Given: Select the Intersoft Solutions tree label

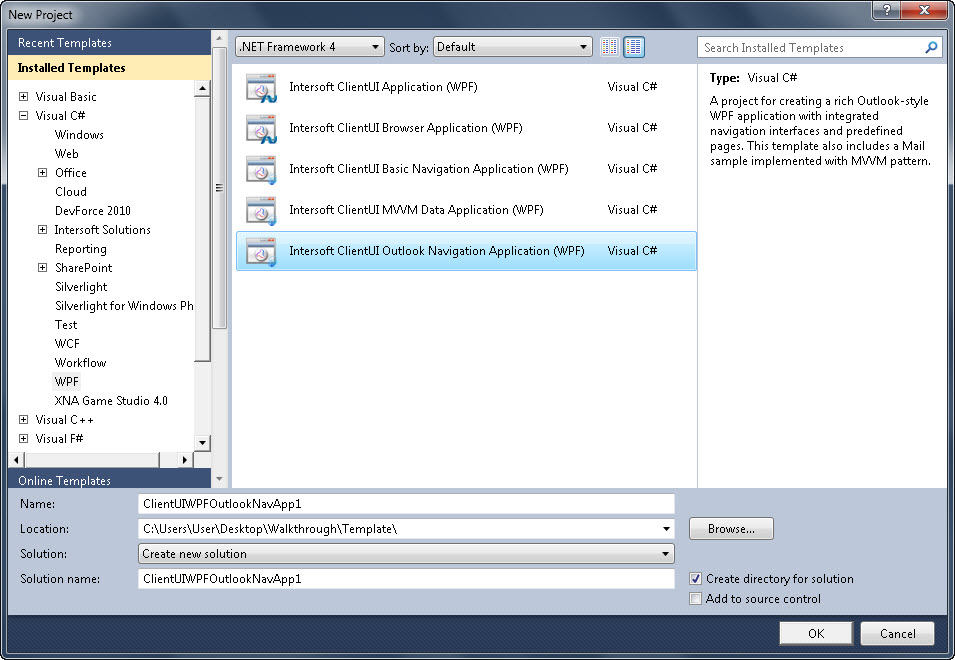Looking at the screenshot, I should [102, 230].
